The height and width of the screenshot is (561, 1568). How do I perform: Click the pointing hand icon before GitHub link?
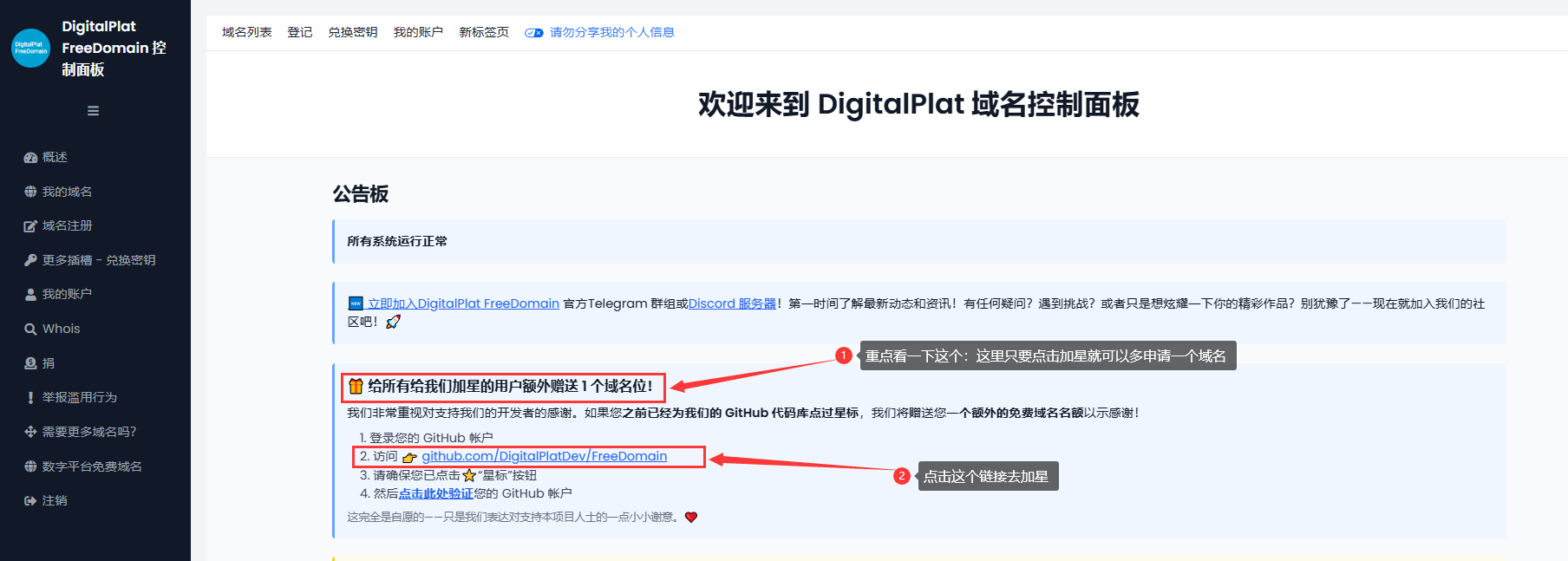click(x=409, y=457)
